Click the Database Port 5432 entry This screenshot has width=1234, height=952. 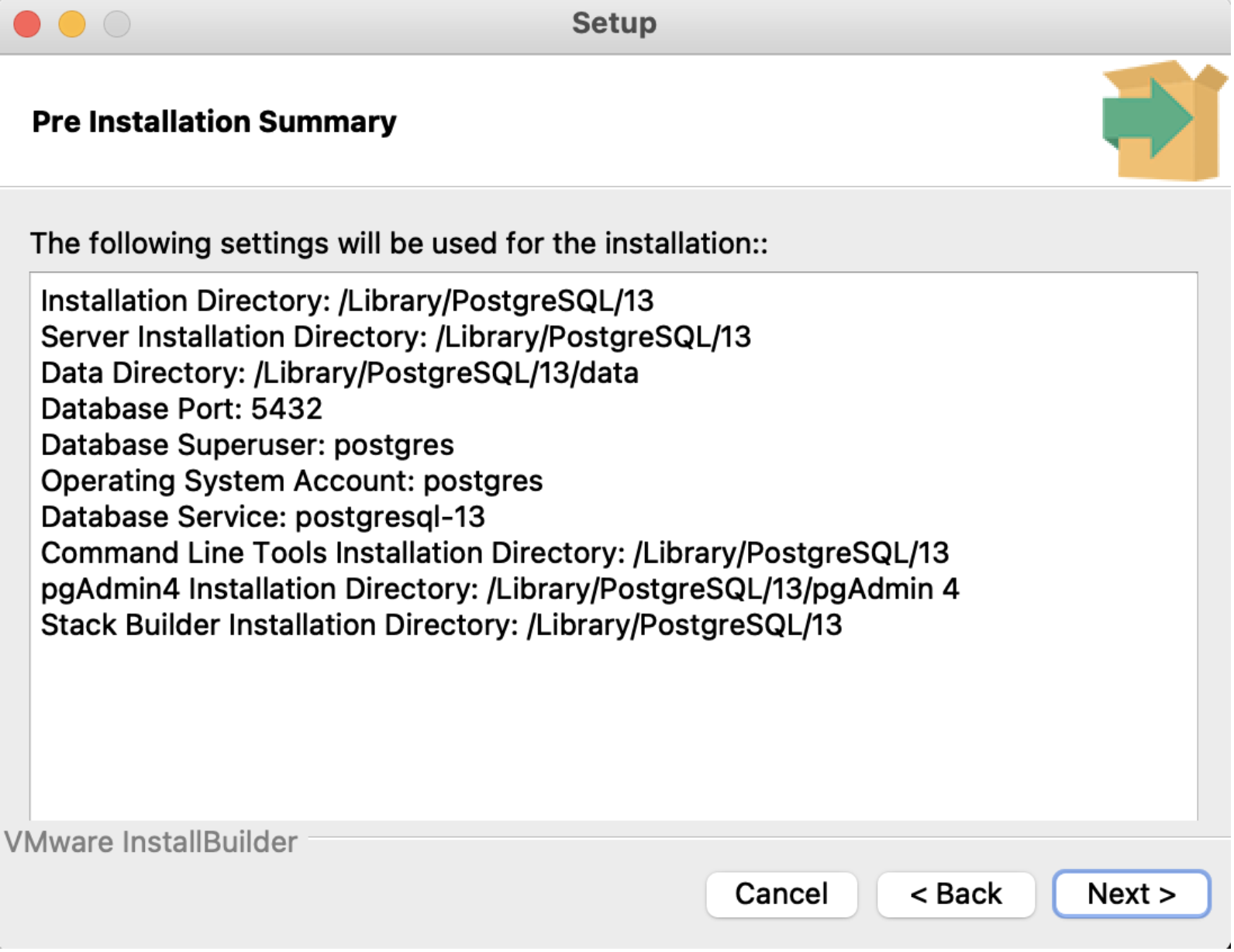click(x=182, y=409)
